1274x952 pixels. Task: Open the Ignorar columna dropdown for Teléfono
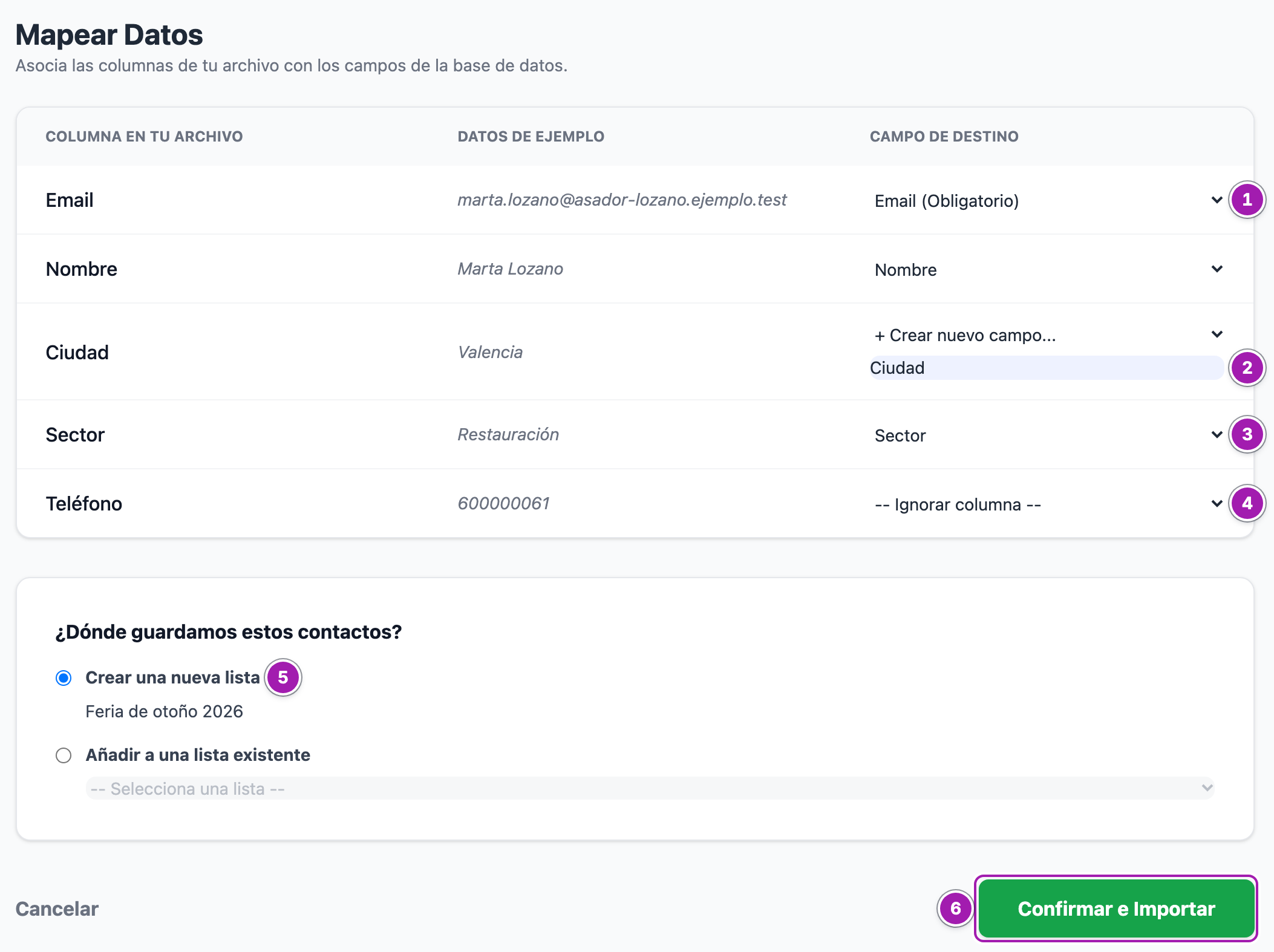(1048, 504)
